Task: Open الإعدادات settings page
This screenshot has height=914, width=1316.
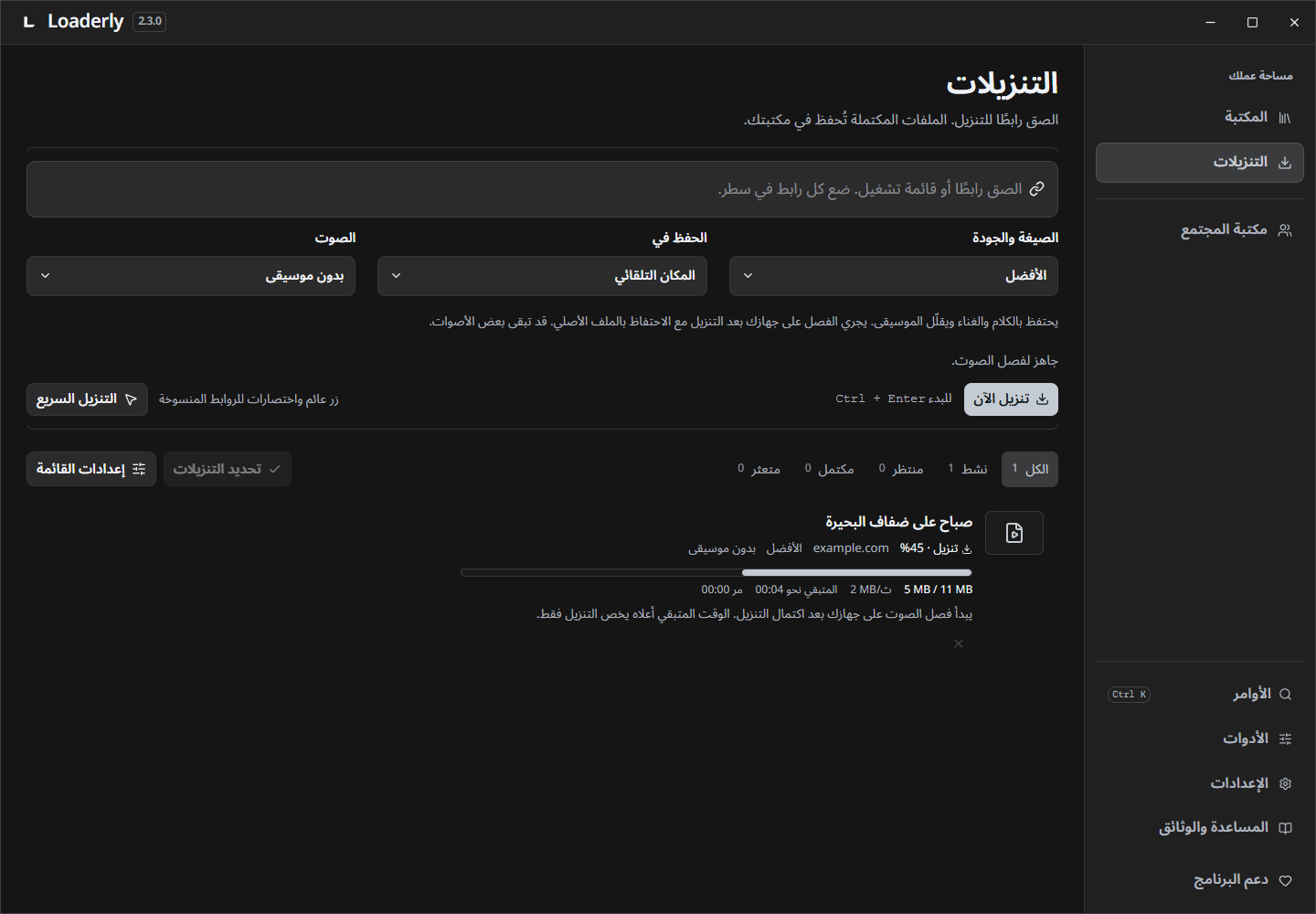Action: click(1199, 783)
